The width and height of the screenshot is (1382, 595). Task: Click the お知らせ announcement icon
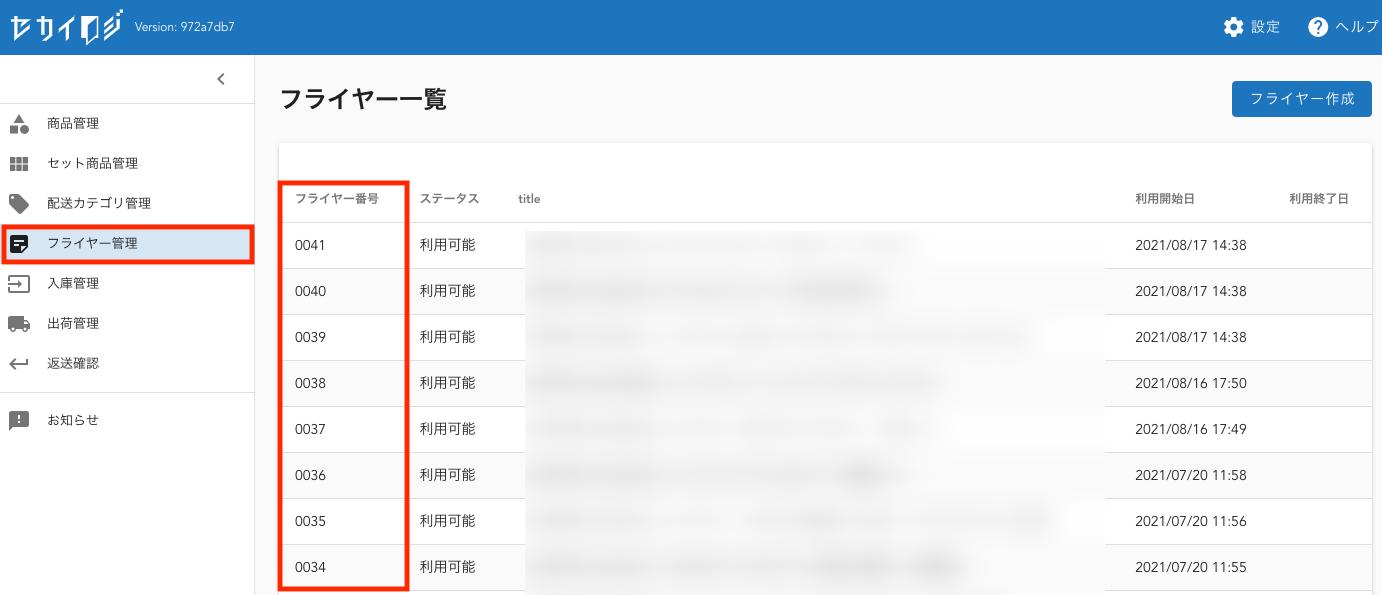(x=19, y=420)
